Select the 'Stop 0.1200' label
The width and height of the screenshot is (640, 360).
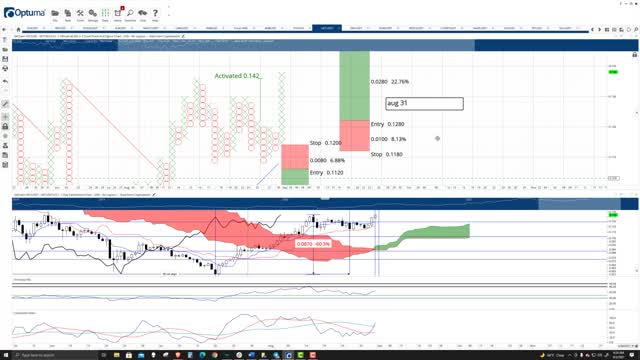325,143
